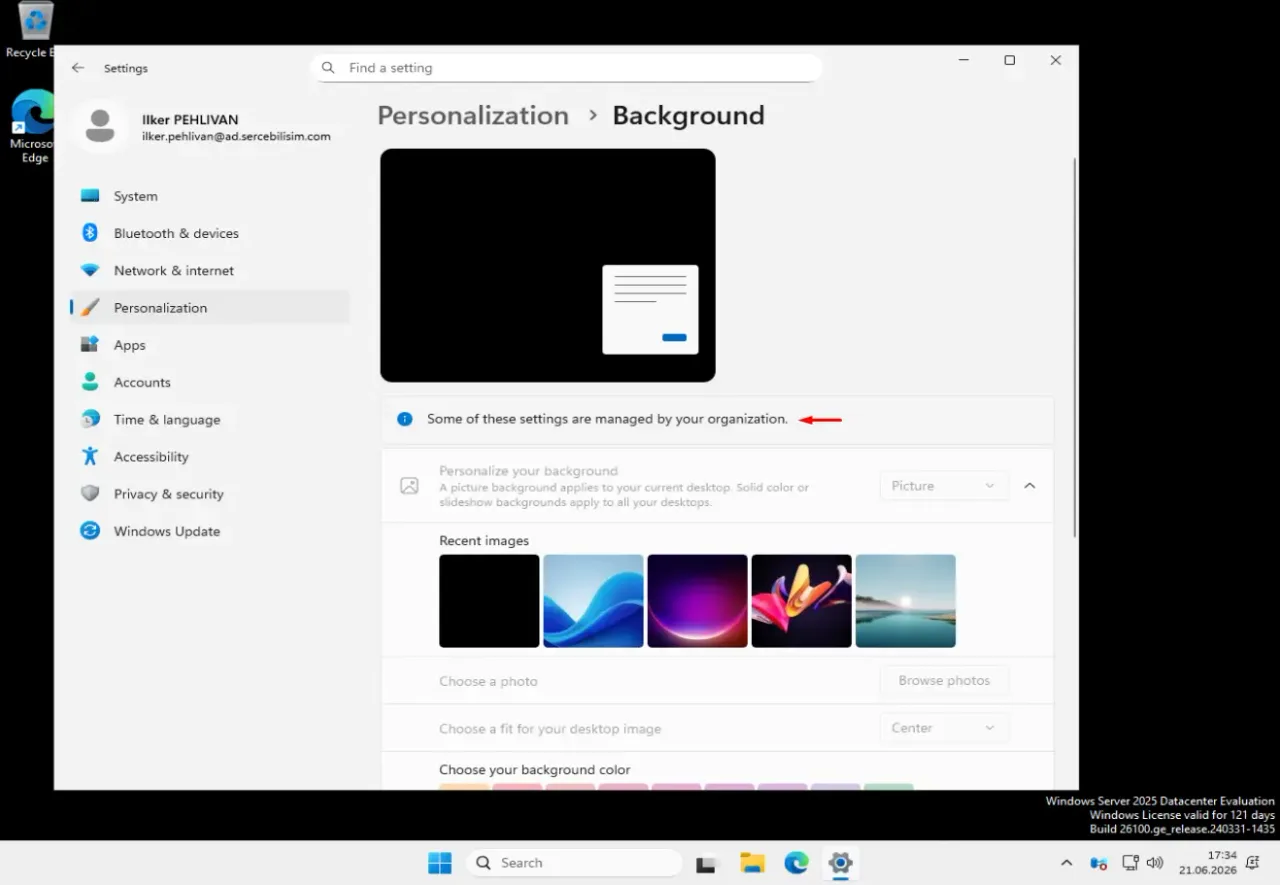1280x885 pixels.
Task: Open the Accounts settings category
Action: (x=210, y=382)
